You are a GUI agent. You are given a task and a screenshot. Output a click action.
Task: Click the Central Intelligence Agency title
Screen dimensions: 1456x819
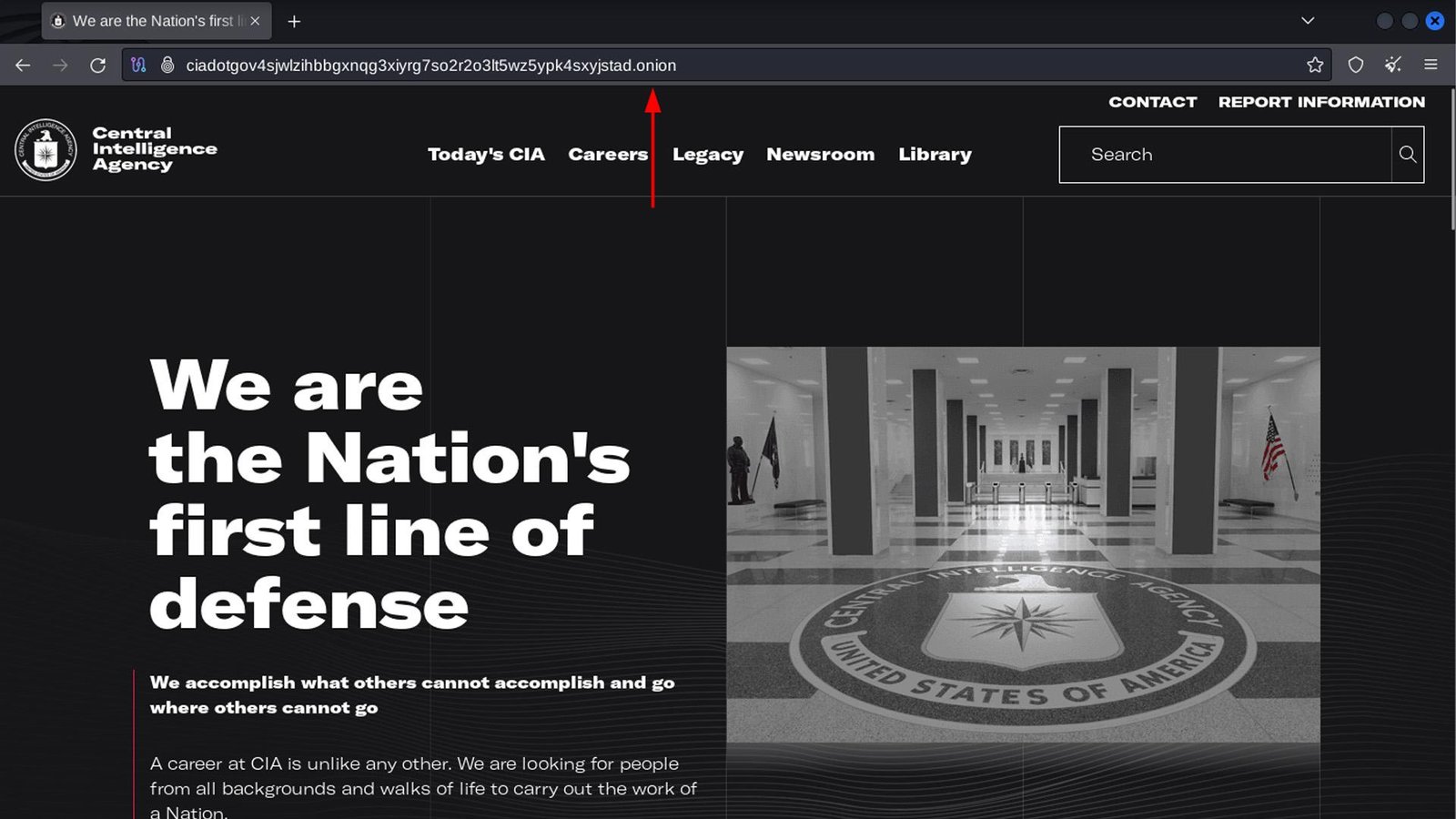(x=155, y=148)
